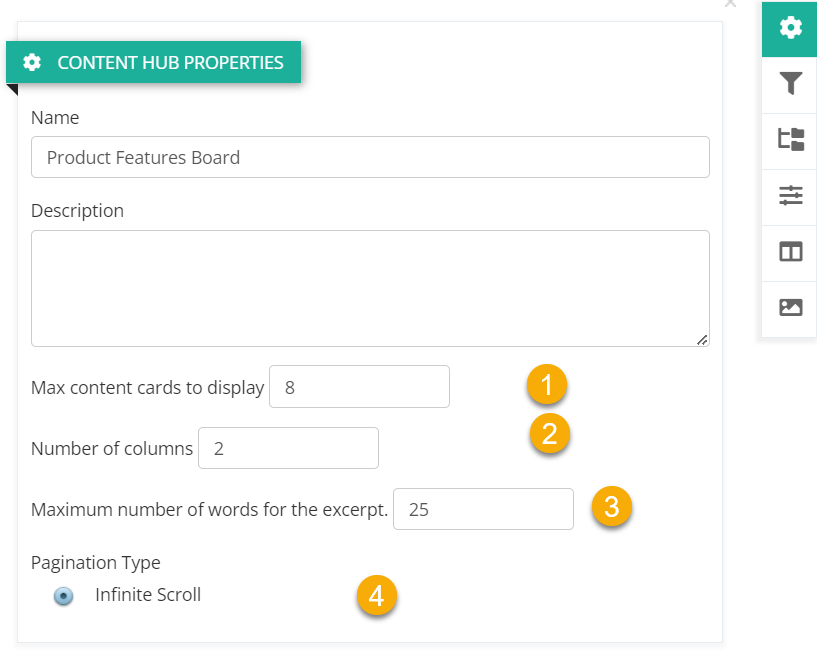Open the folder tree structure icon
The width and height of the screenshot is (832, 661).
(790, 140)
